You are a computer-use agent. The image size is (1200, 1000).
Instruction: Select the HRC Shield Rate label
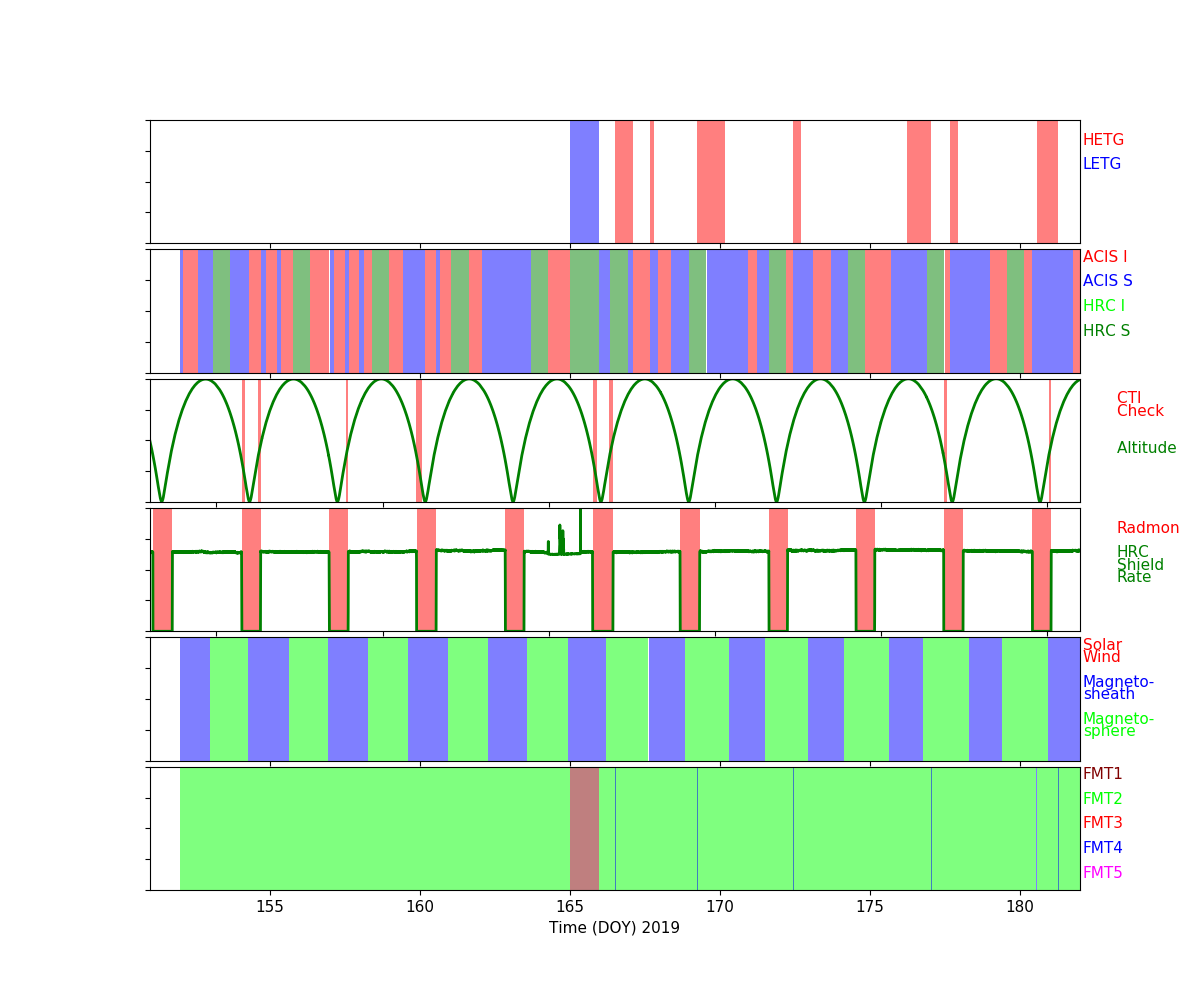1134,565
